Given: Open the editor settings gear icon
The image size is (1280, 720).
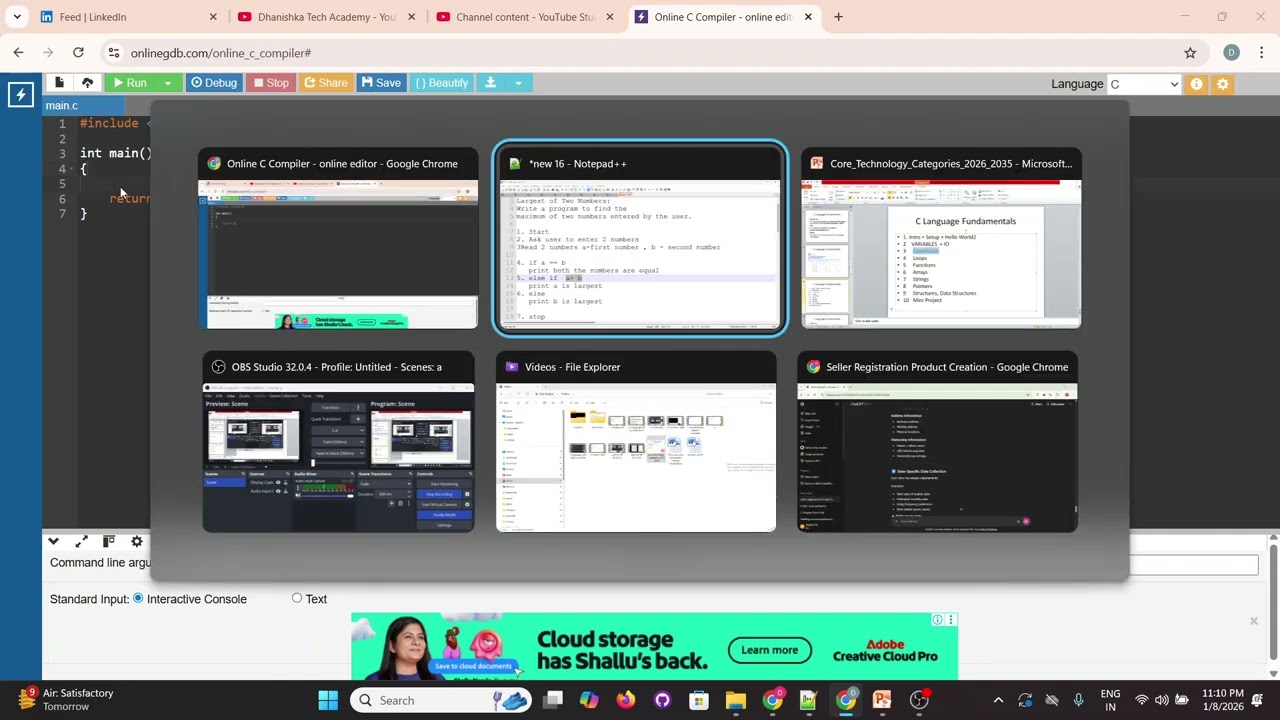Looking at the screenshot, I should (x=1222, y=84).
